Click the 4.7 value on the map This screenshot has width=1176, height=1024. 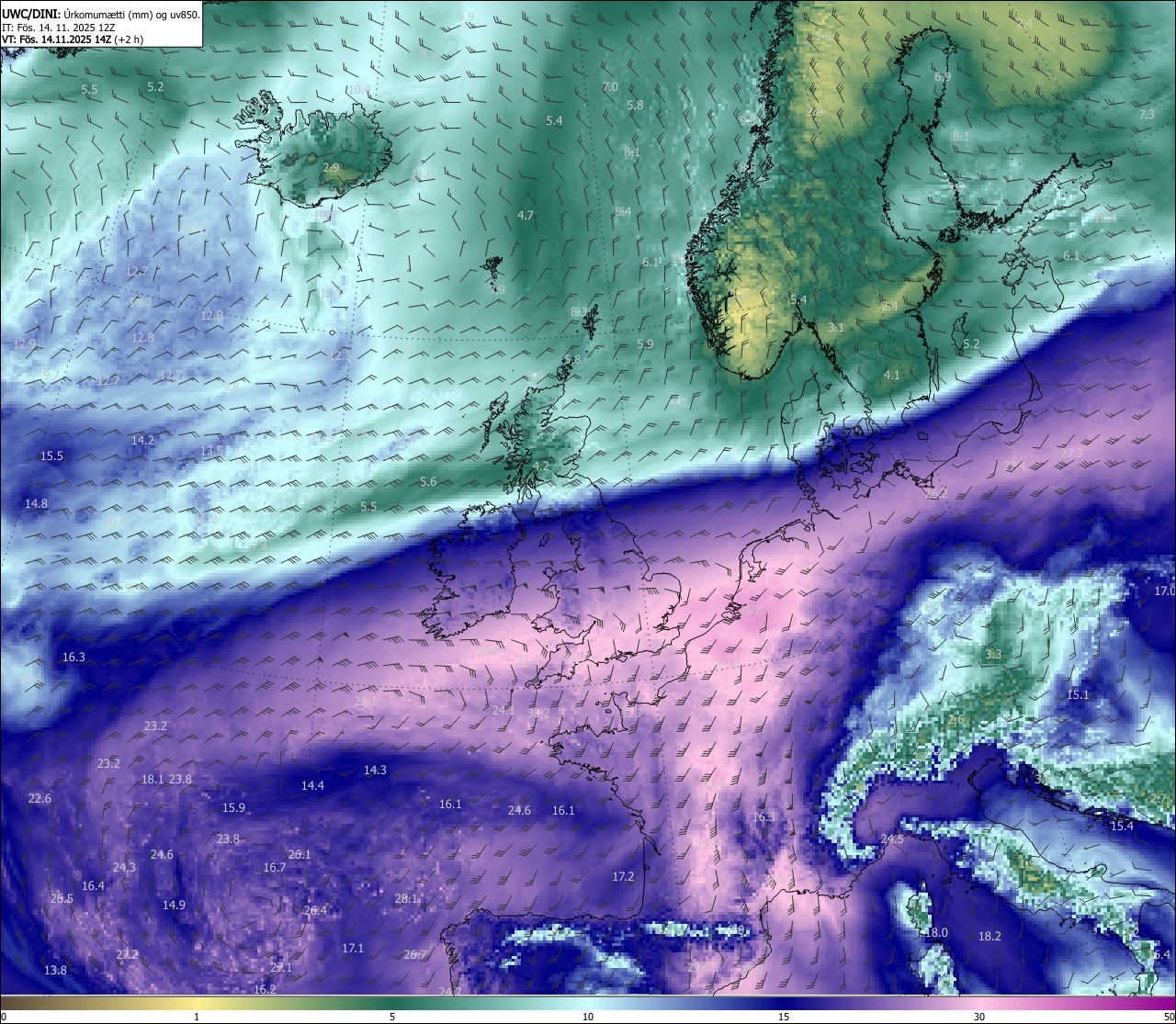pyautogui.click(x=526, y=216)
